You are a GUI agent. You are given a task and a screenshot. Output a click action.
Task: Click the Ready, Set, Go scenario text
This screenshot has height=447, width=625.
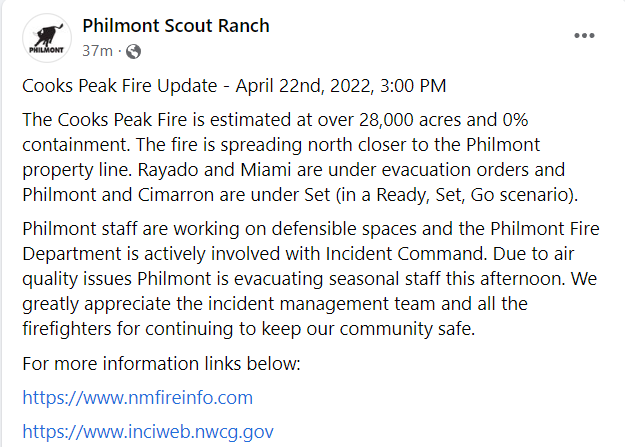click(x=475, y=195)
